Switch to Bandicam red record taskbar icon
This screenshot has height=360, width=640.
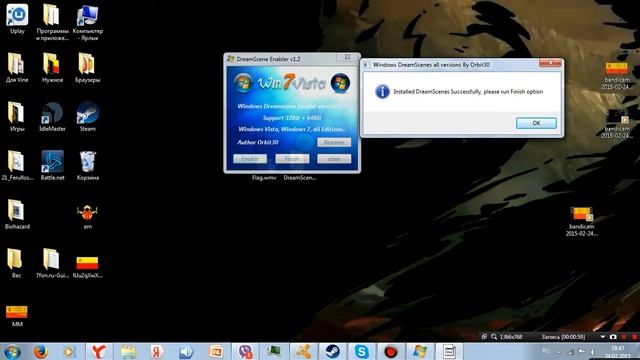391,352
